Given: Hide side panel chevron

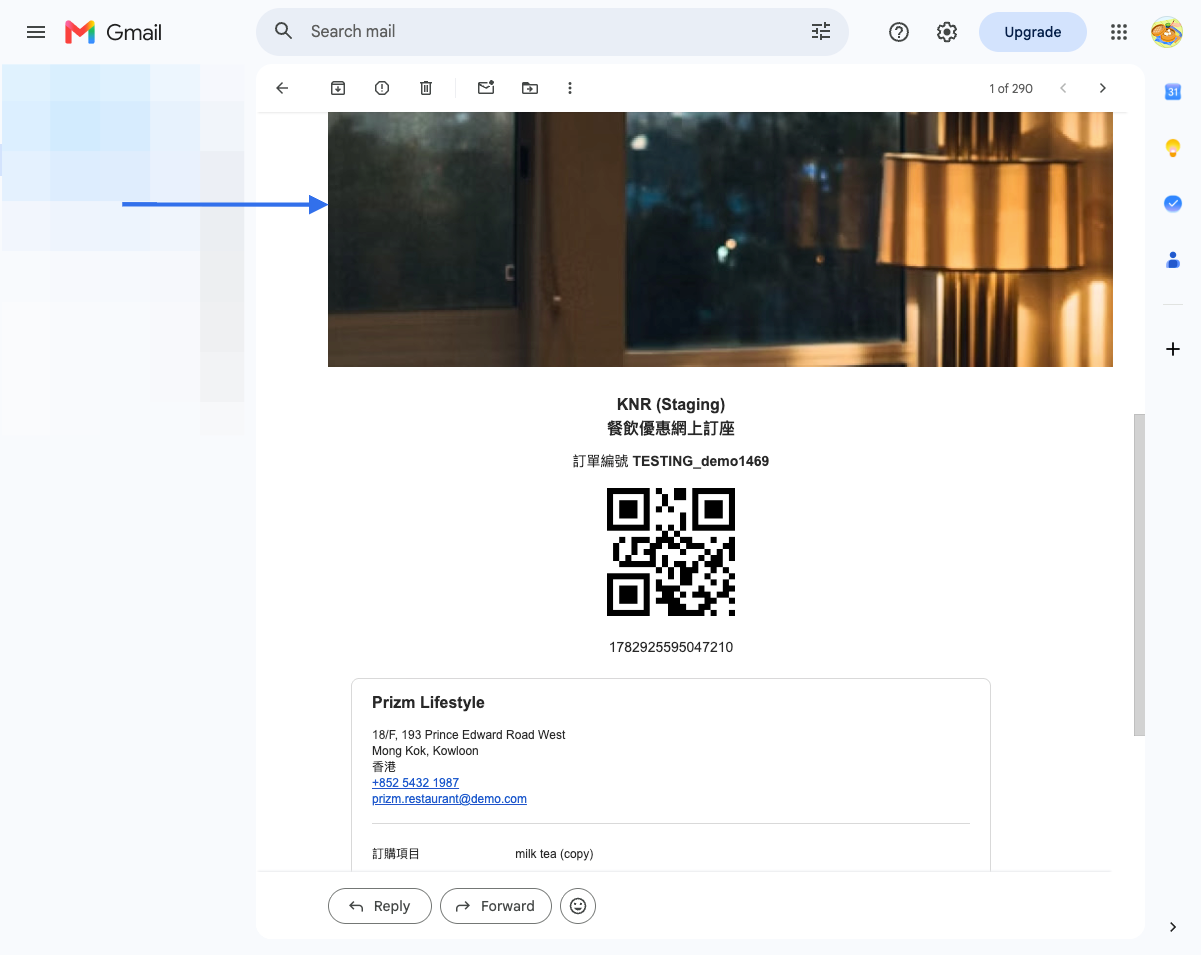Looking at the screenshot, I should tap(1173, 927).
